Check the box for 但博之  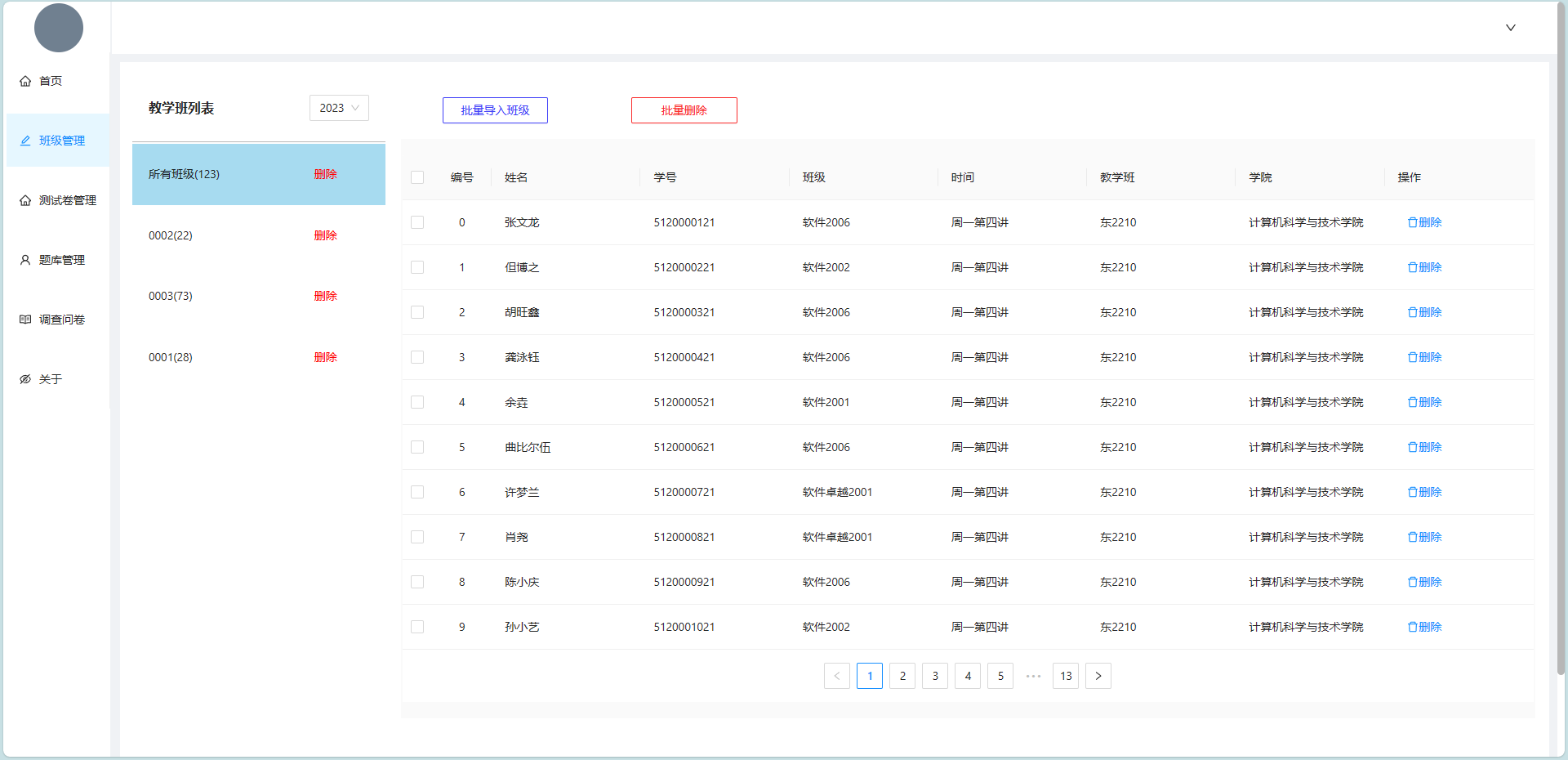coord(417,267)
